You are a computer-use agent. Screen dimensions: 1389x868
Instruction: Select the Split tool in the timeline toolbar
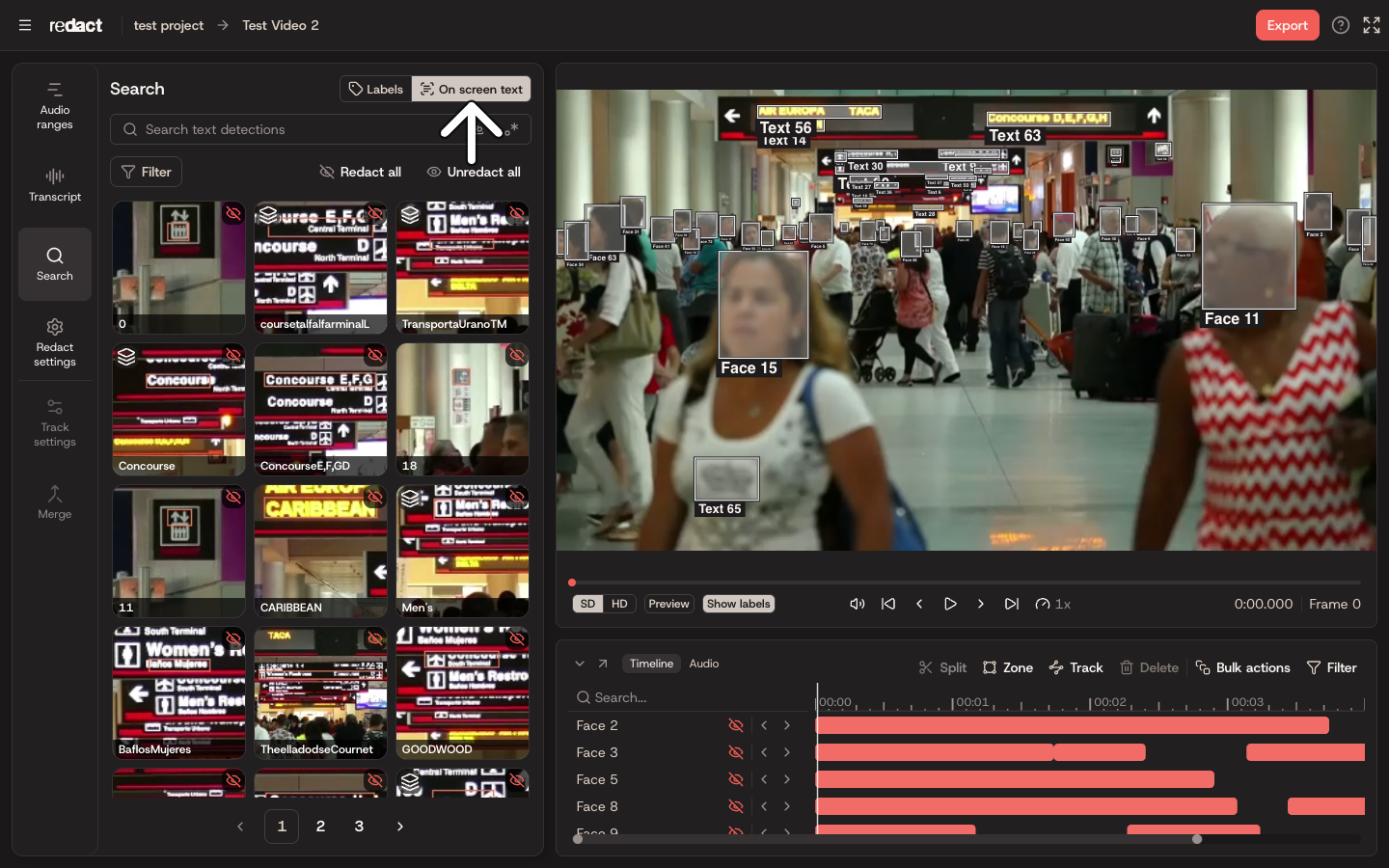(942, 667)
